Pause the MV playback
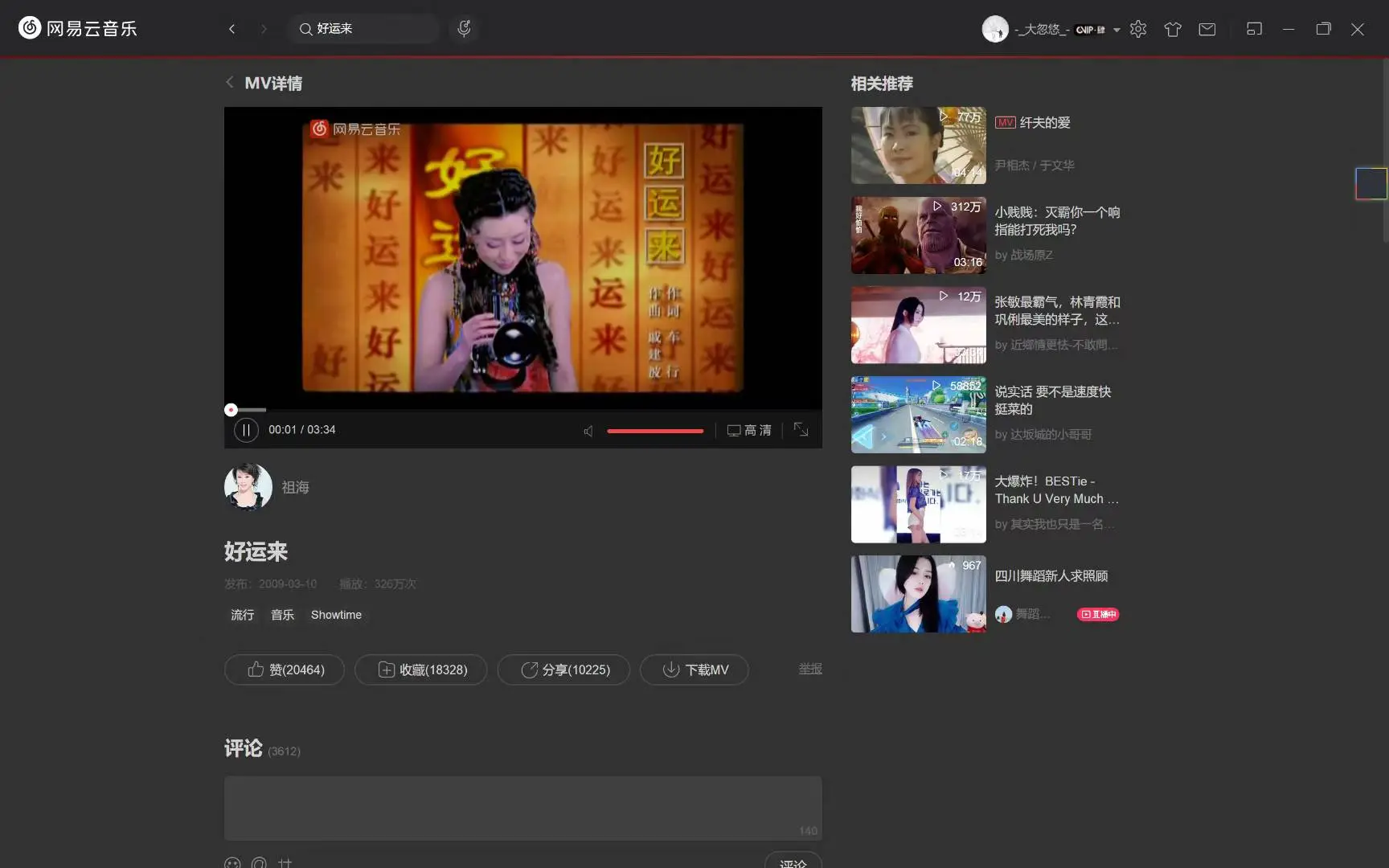 tap(246, 430)
